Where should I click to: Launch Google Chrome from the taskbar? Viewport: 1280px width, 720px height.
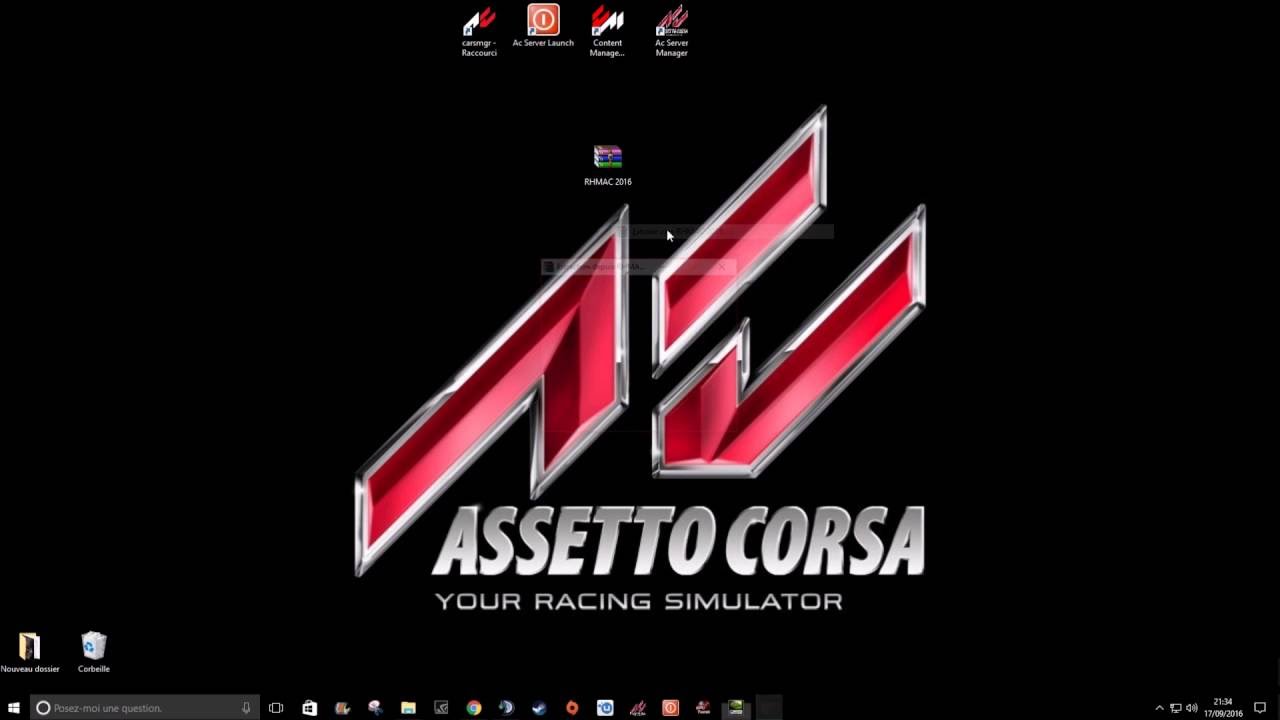[x=474, y=708]
